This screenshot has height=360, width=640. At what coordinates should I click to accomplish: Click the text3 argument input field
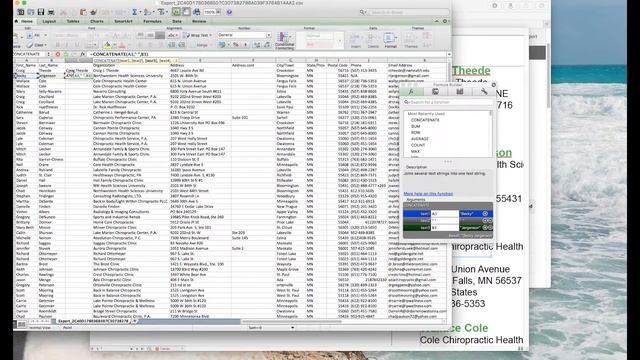click(x=444, y=227)
